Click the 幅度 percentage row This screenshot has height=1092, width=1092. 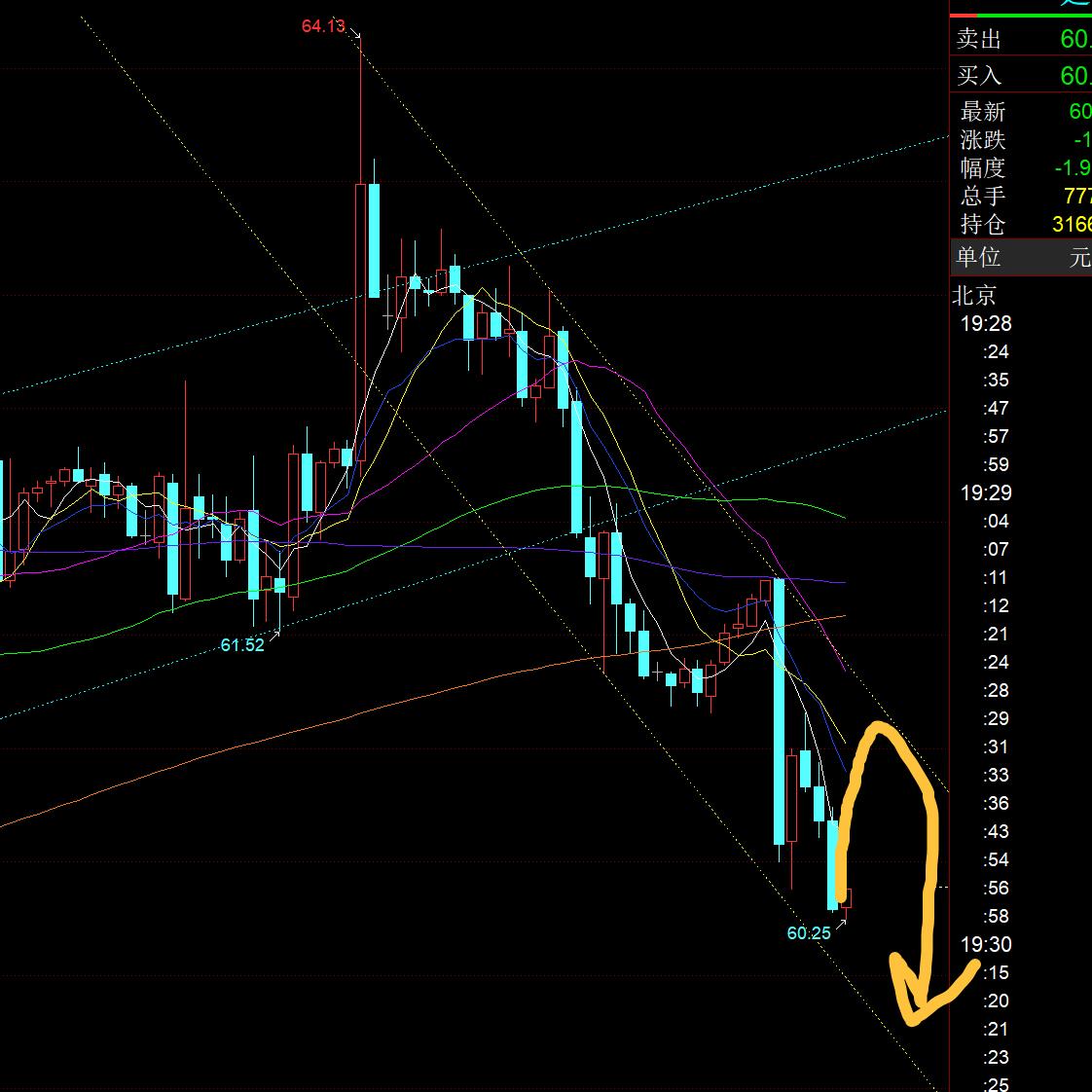1020,168
